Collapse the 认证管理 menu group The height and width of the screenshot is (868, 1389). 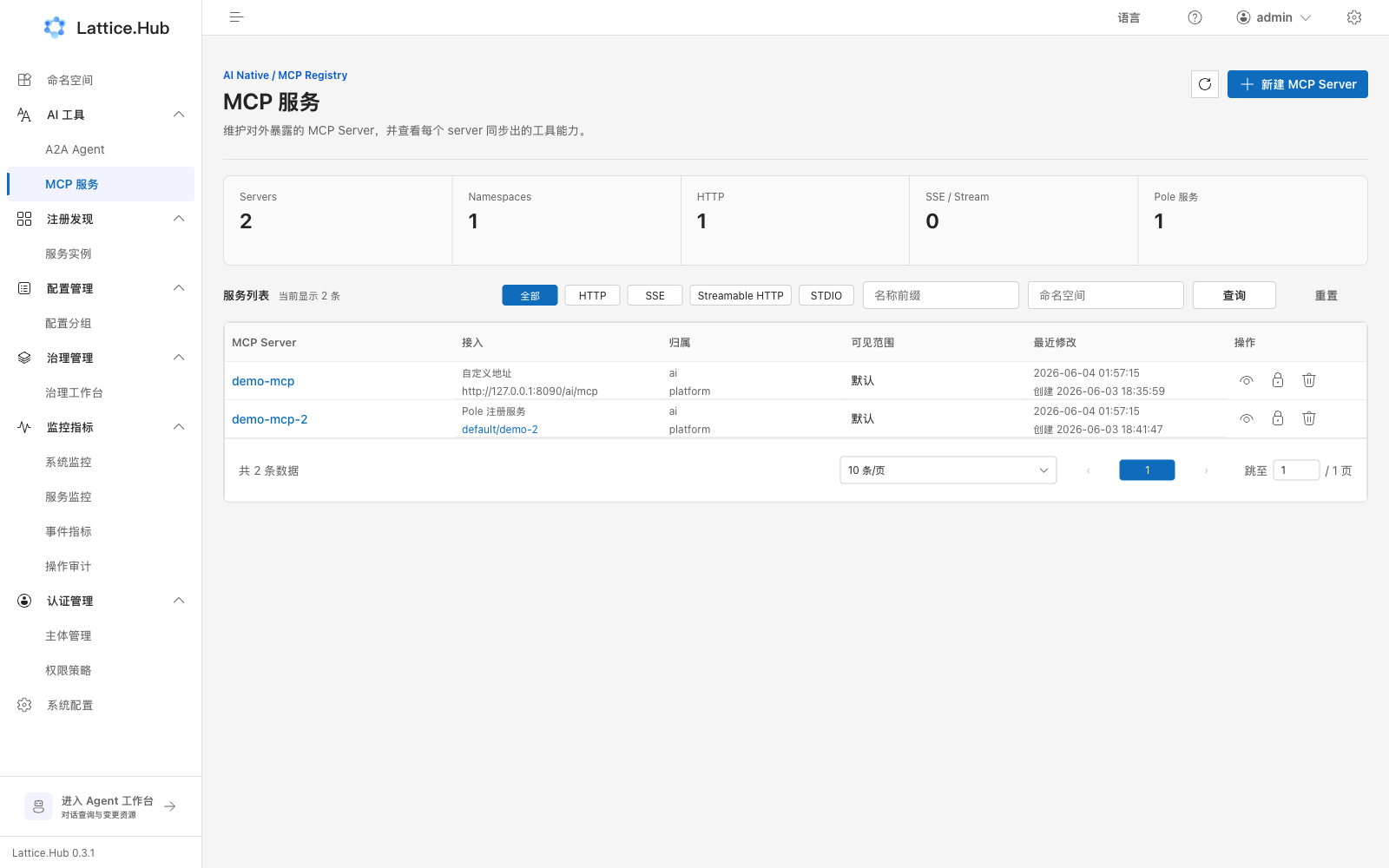point(179,601)
